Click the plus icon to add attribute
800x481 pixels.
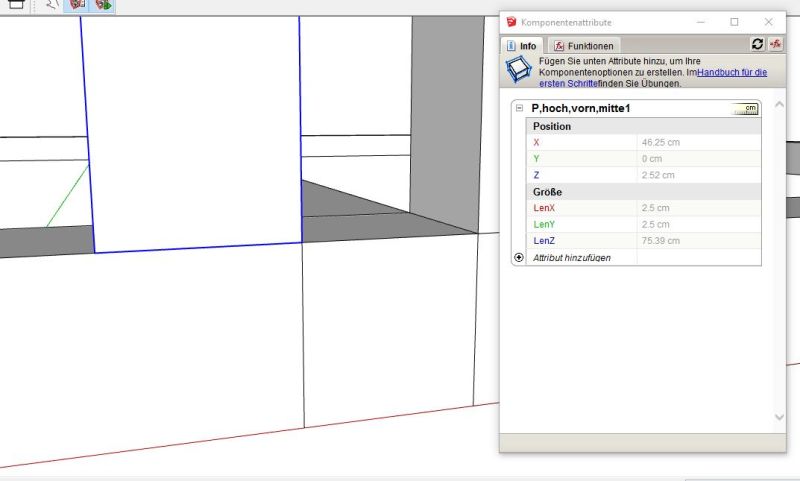point(519,257)
